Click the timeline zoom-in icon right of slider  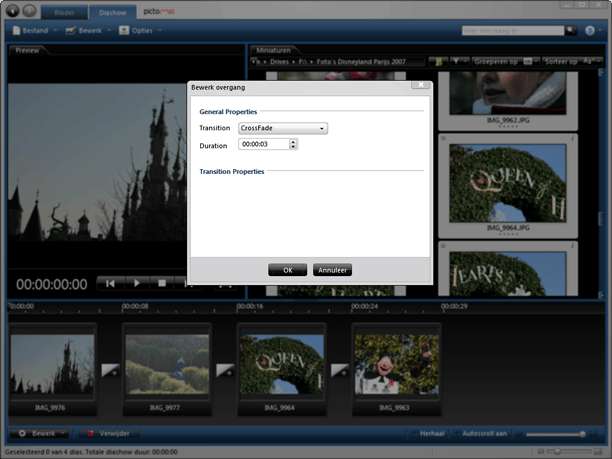(x=593, y=434)
